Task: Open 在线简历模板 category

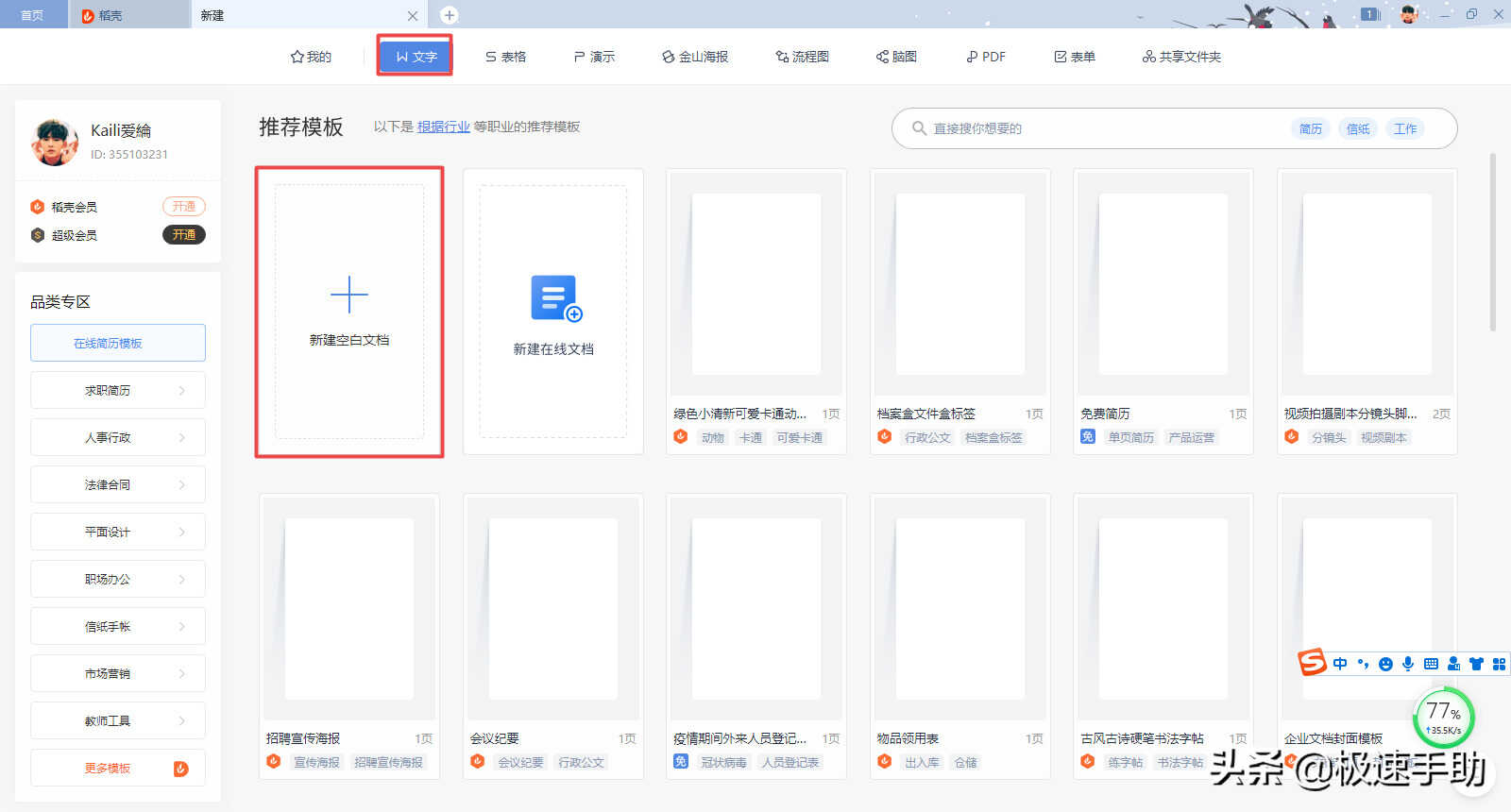Action: [118, 343]
